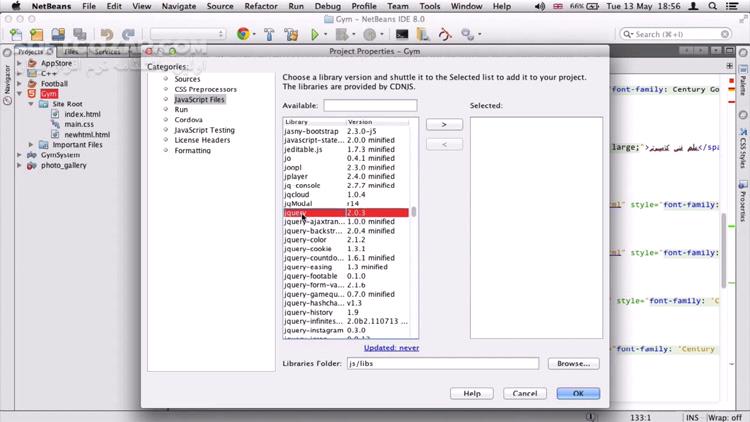Click the Open Project toolbar icon
The image size is (750, 422).
tap(58, 34)
